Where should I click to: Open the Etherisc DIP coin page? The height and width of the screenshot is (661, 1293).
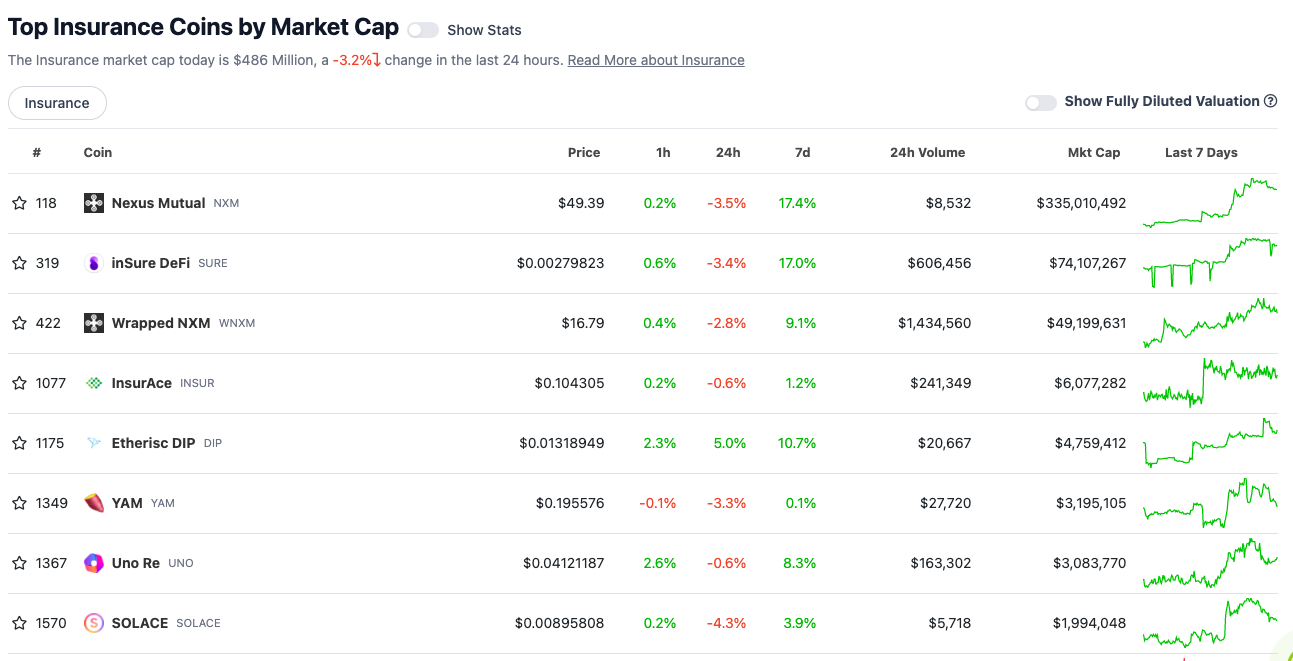click(154, 443)
